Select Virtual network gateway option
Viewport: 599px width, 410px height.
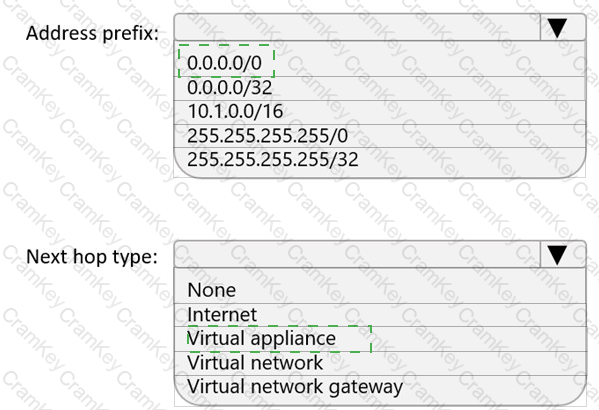point(380,387)
